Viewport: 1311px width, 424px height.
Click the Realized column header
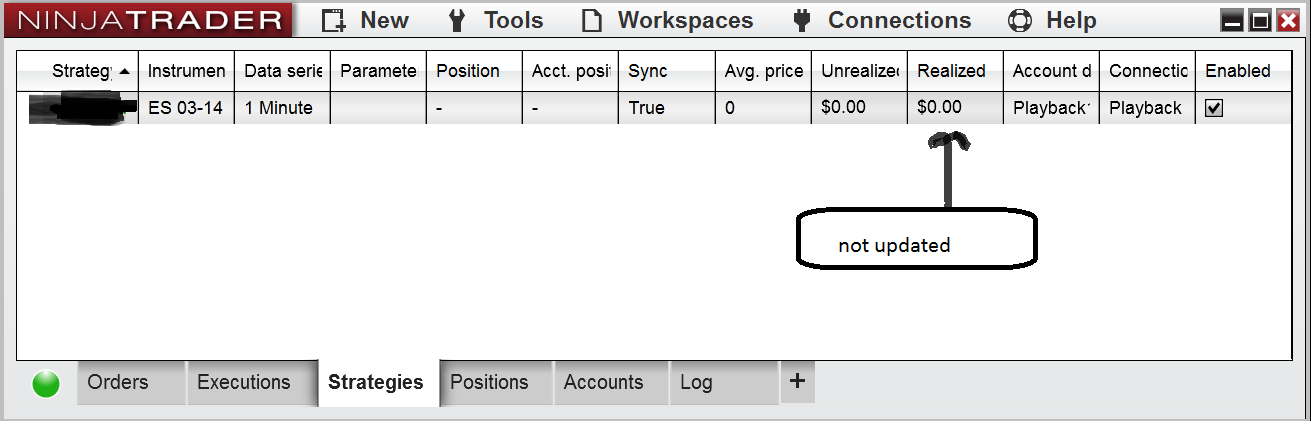tap(951, 71)
